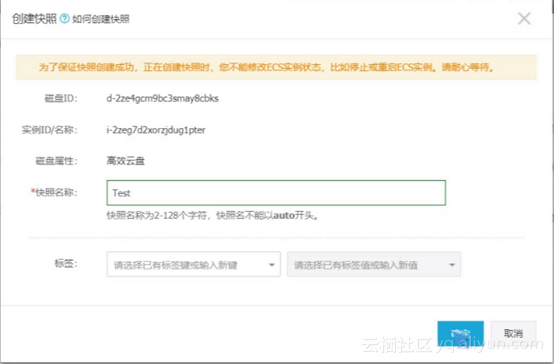Viewport: 554px width, 364px height.
Task: Click the orange ECS warning notice text
Action: (x=266, y=67)
